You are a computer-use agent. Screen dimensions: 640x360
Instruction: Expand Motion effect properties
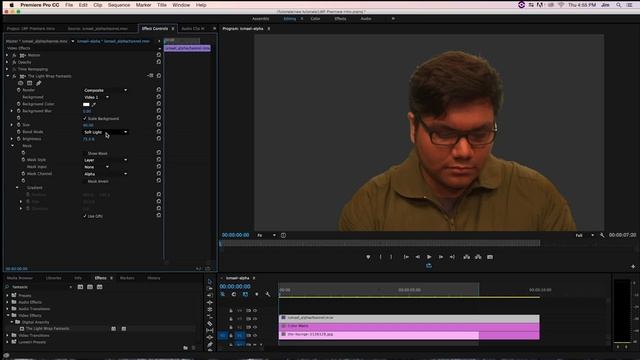coord(7,55)
